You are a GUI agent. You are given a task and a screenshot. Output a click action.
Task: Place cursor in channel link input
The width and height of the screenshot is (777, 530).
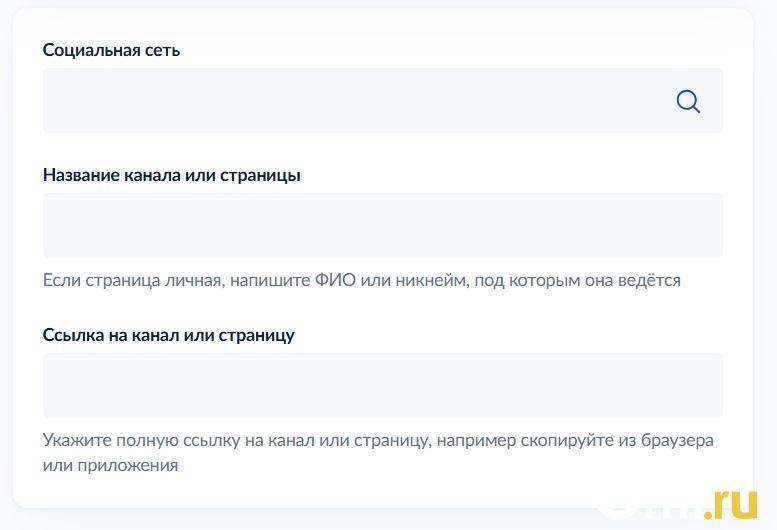click(382, 385)
